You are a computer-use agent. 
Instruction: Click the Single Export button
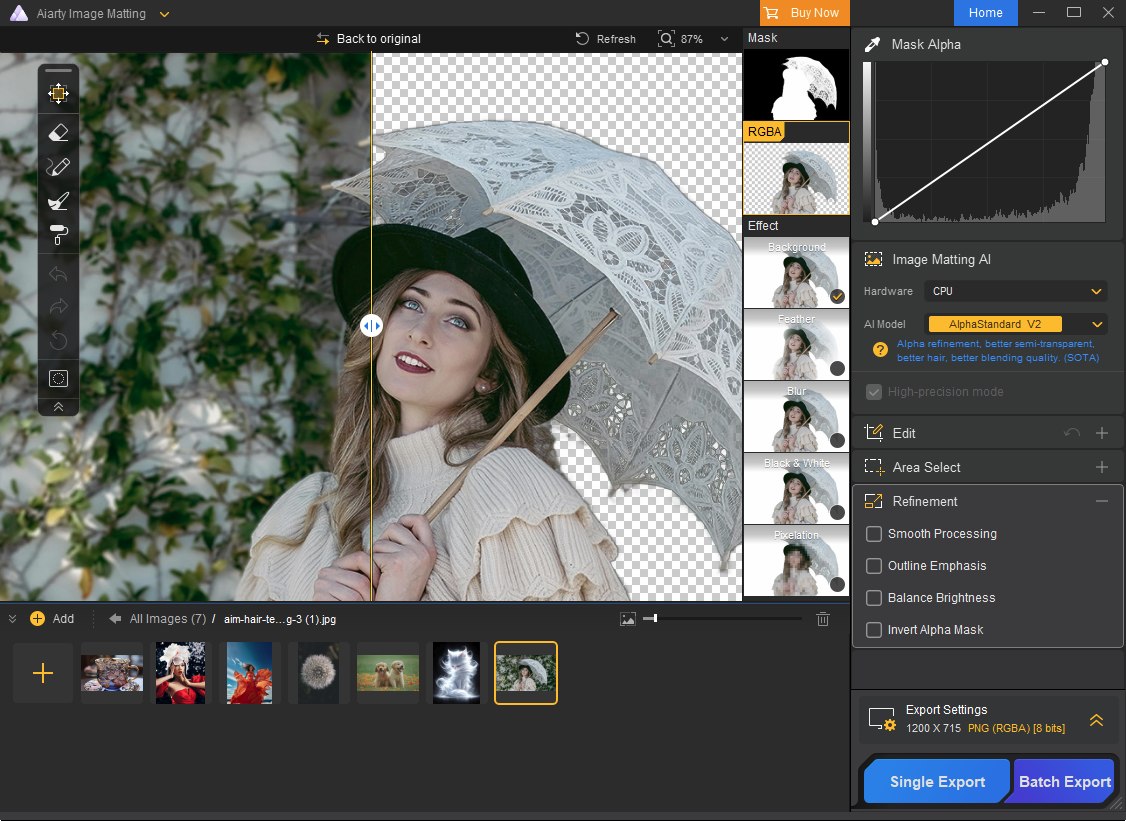(x=937, y=782)
